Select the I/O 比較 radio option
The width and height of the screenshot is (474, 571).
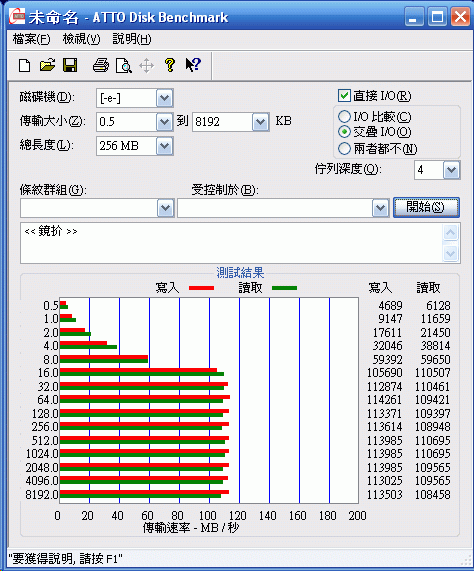(344, 117)
